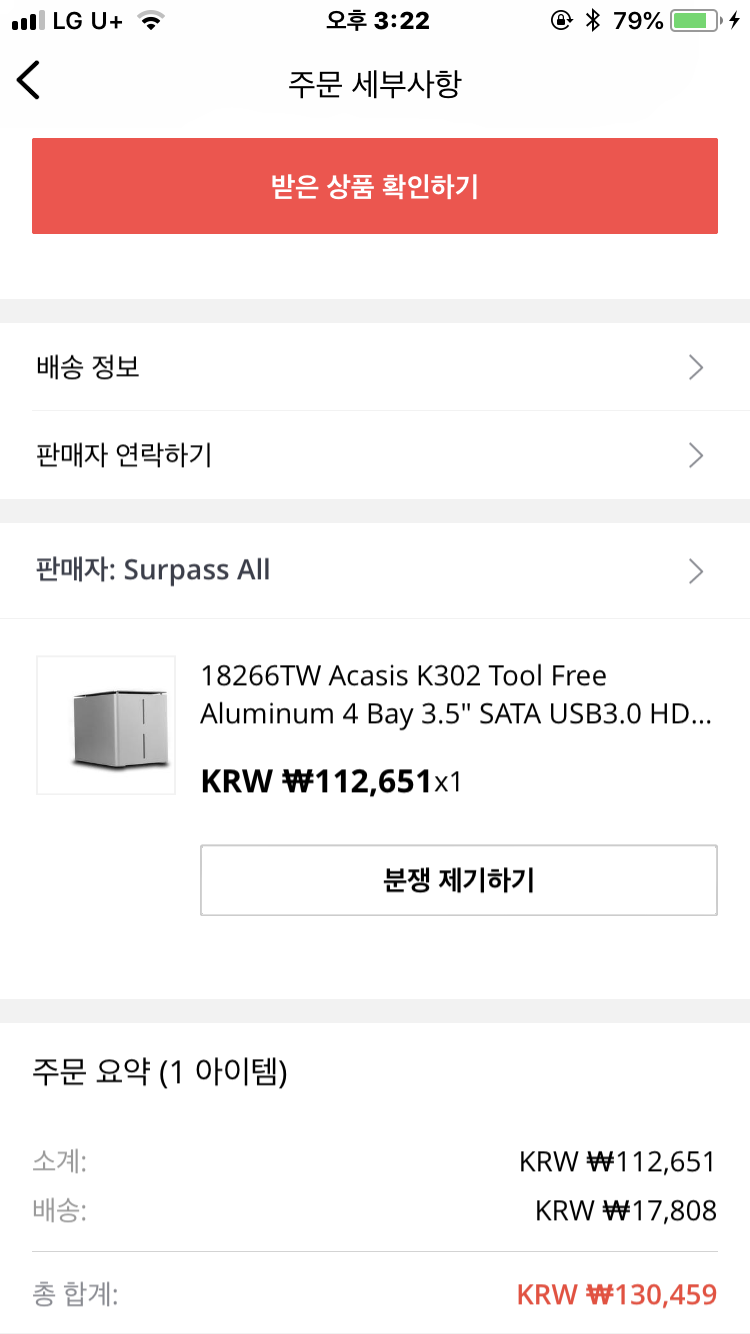Image resolution: width=750 pixels, height=1334 pixels.
Task: Tap the rotation lock status icon
Action: (x=562, y=21)
